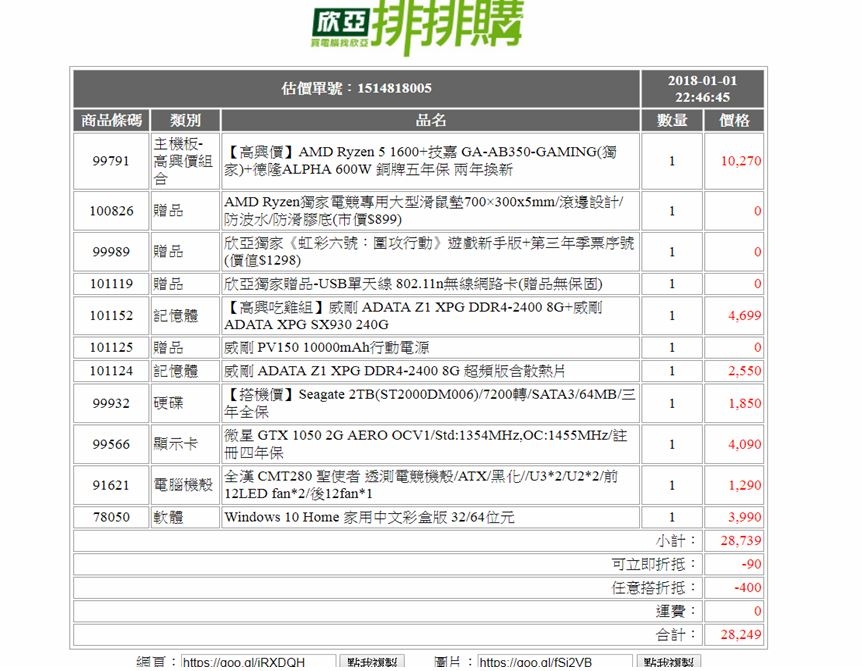This screenshot has height=671, width=863.
Task: Click the discount value -400
Action: pyautogui.click(x=748, y=588)
